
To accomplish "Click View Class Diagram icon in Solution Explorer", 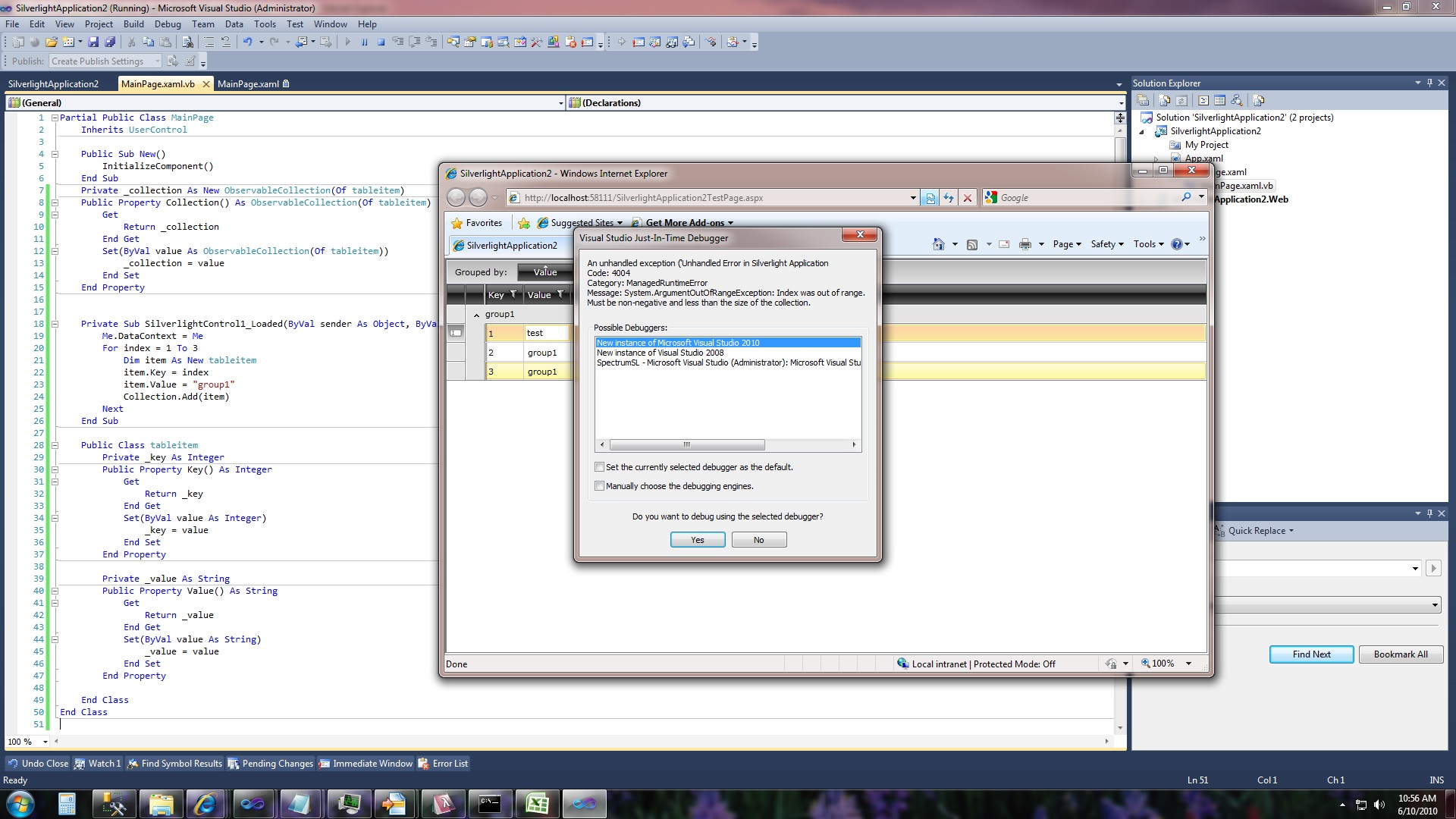I will (1237, 100).
